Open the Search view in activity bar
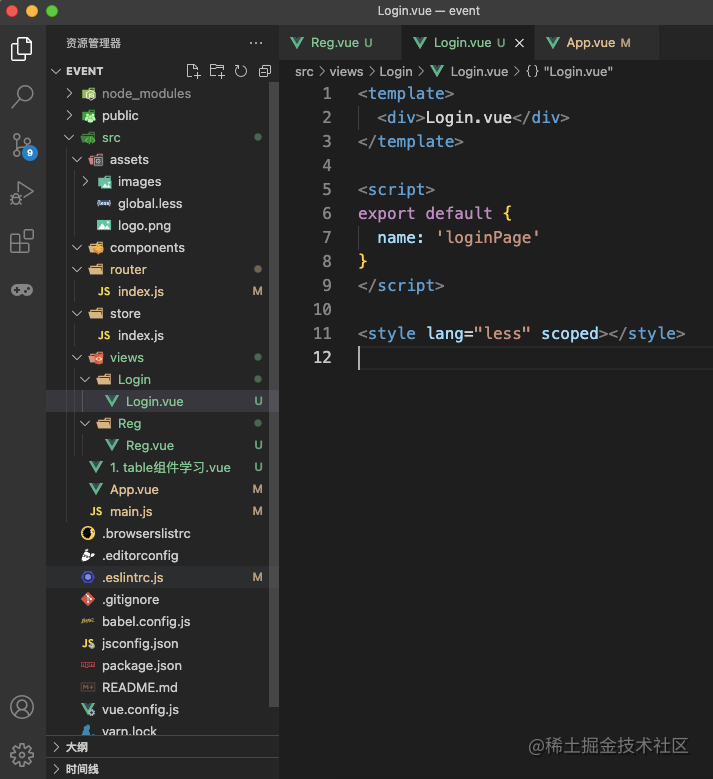 pos(22,96)
